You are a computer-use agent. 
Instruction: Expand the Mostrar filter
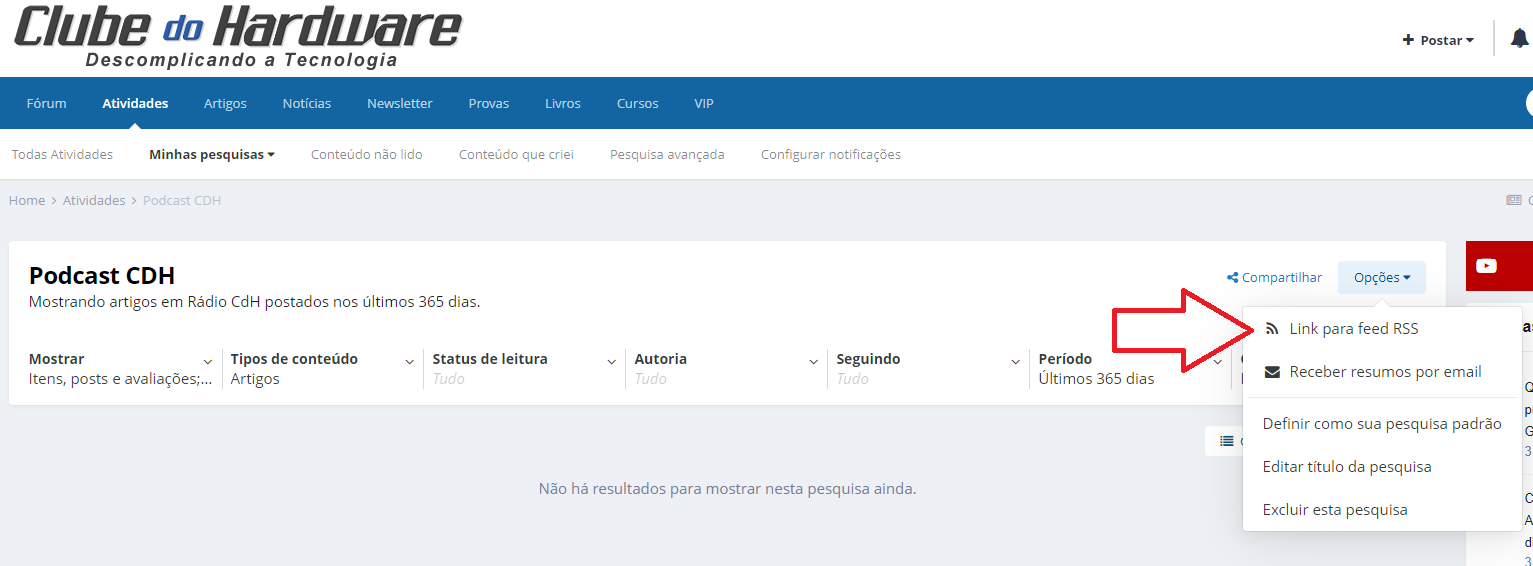[x=121, y=369]
